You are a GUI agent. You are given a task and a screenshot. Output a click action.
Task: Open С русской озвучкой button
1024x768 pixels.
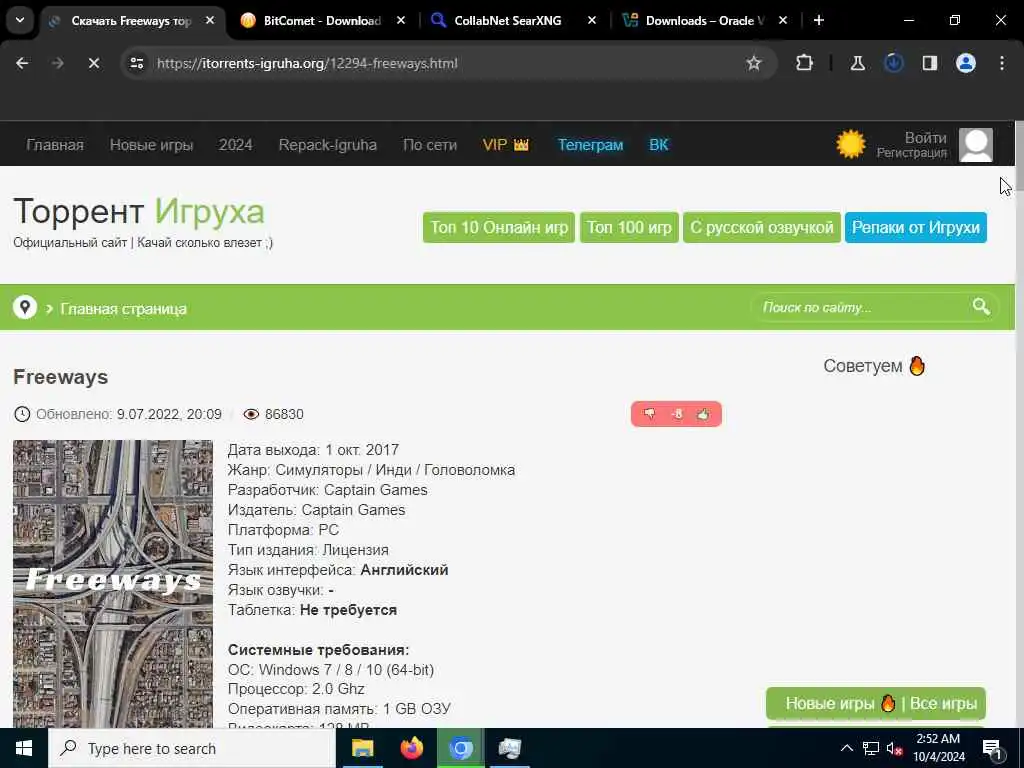pyautogui.click(x=761, y=227)
